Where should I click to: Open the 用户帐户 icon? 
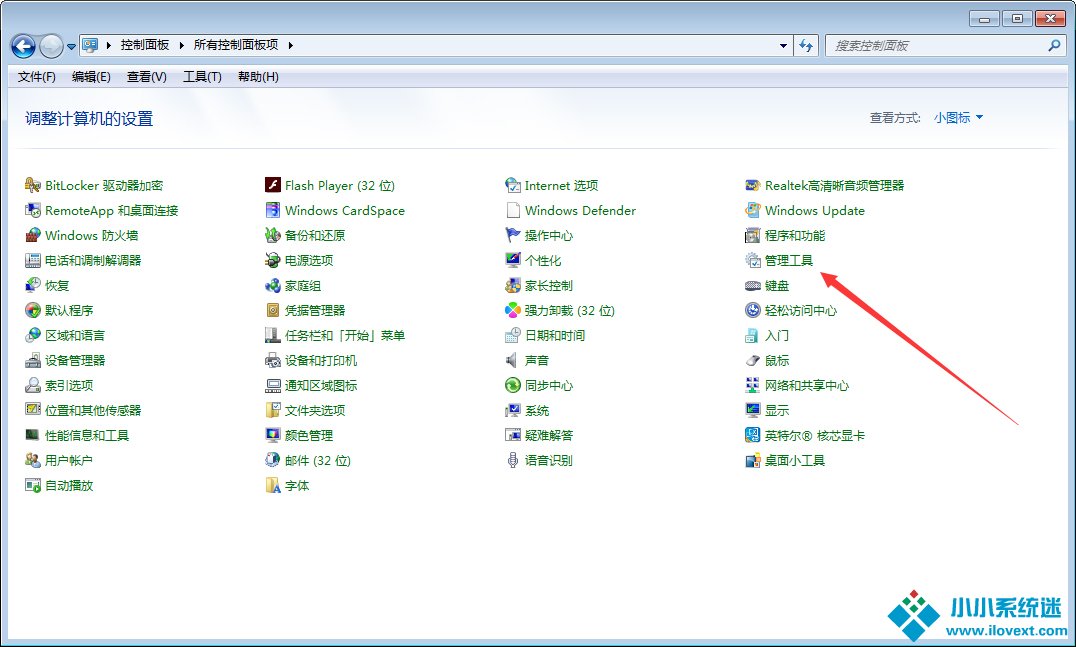pos(33,460)
